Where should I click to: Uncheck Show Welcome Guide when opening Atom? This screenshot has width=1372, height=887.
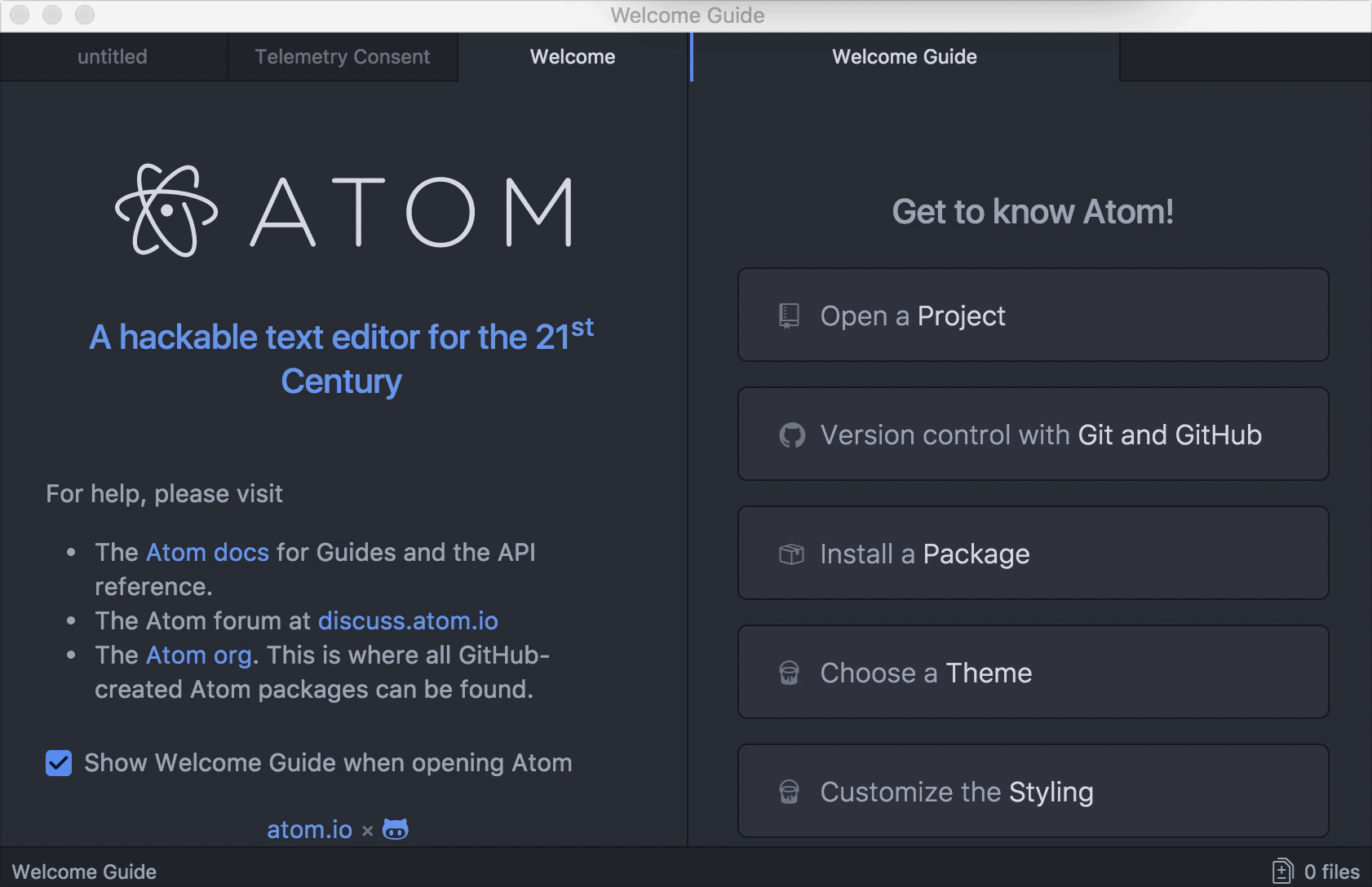tap(59, 763)
